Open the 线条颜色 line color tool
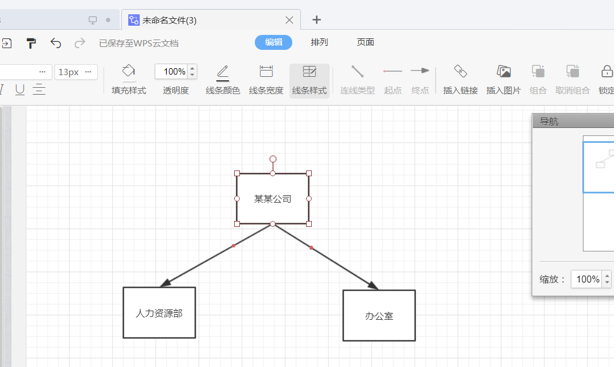This screenshot has width=616, height=367. pyautogui.click(x=223, y=80)
